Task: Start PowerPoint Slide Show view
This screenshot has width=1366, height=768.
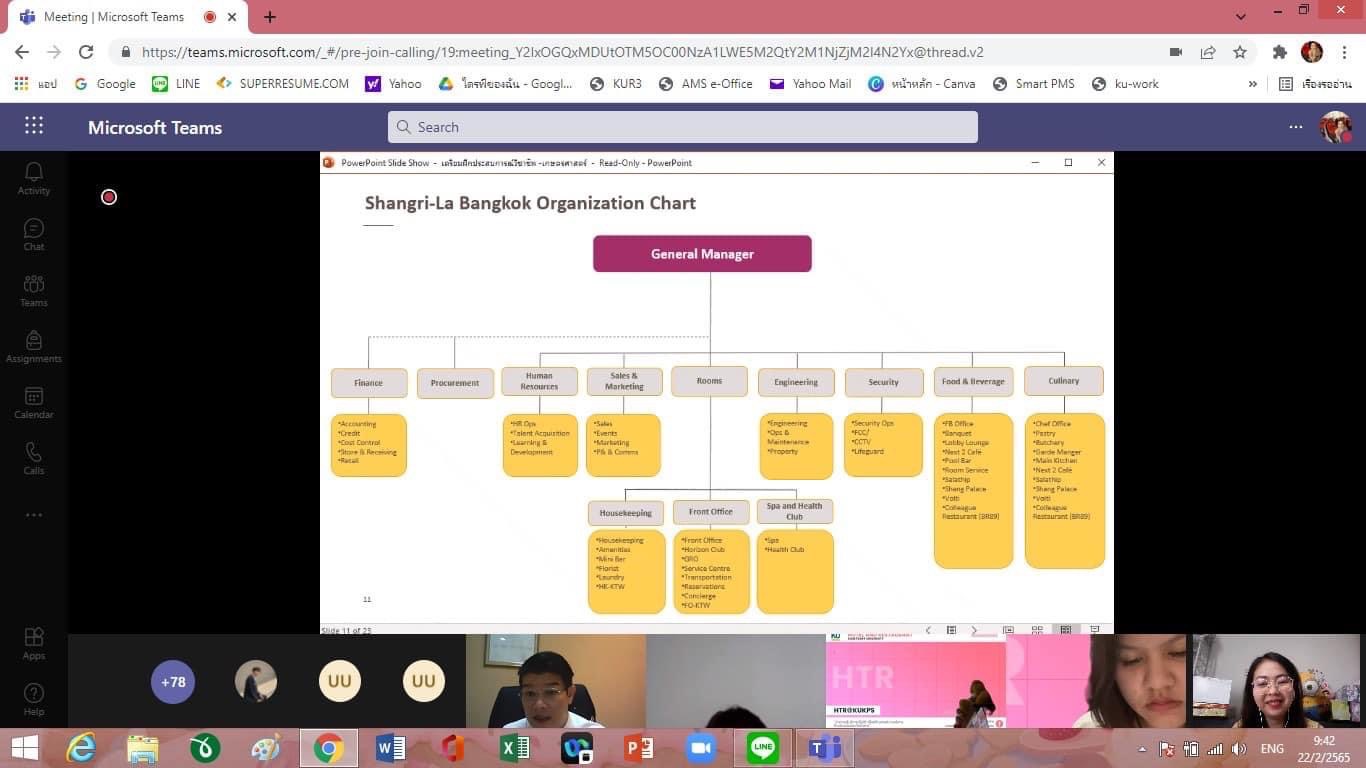Action: click(x=1094, y=630)
